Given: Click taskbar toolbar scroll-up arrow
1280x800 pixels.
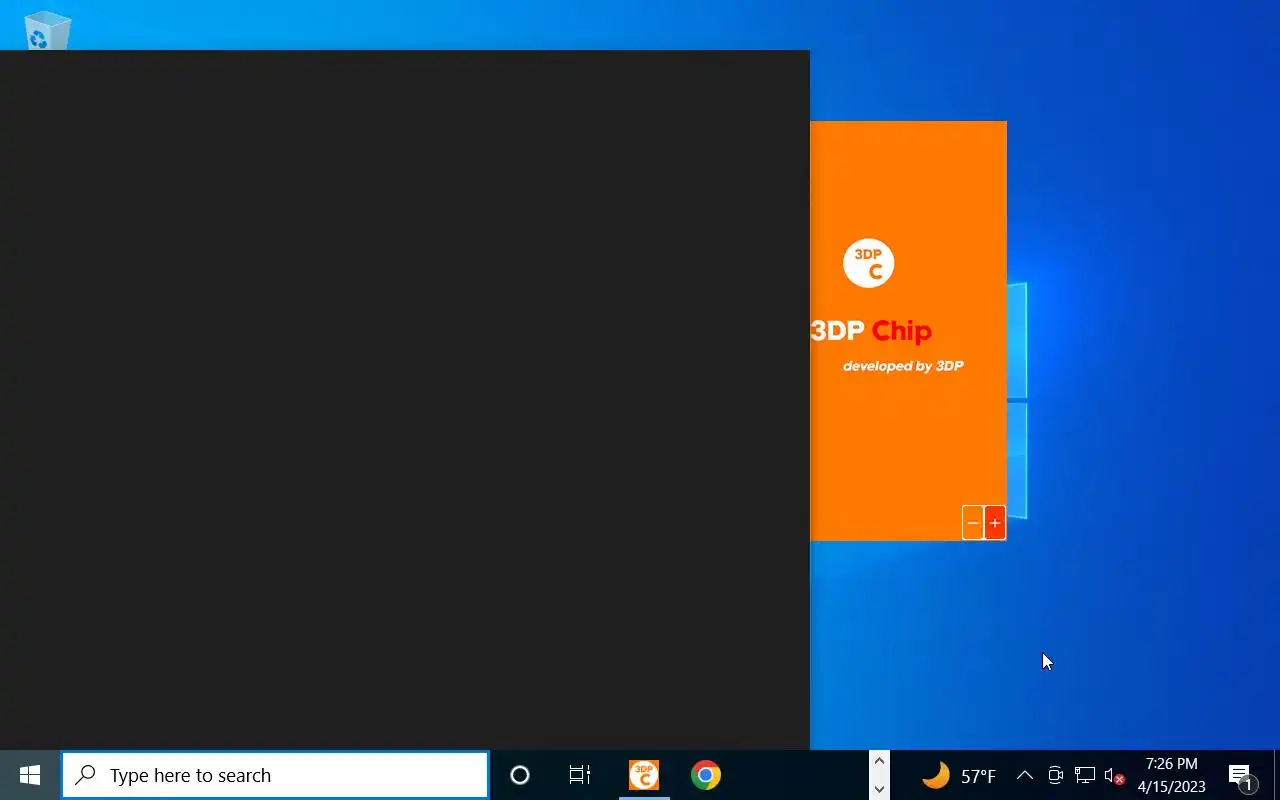Looking at the screenshot, I should coord(879,762).
